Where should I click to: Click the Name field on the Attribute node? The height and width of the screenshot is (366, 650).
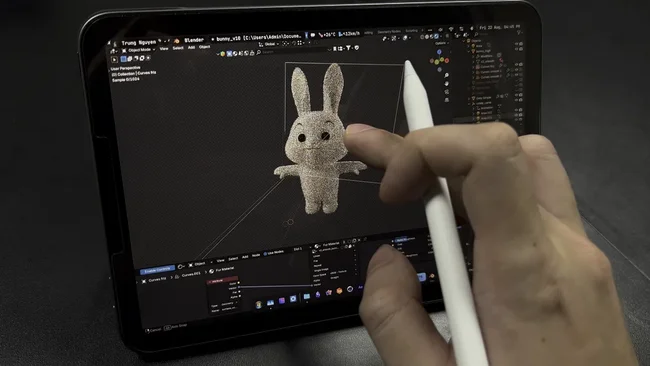[x=228, y=309]
